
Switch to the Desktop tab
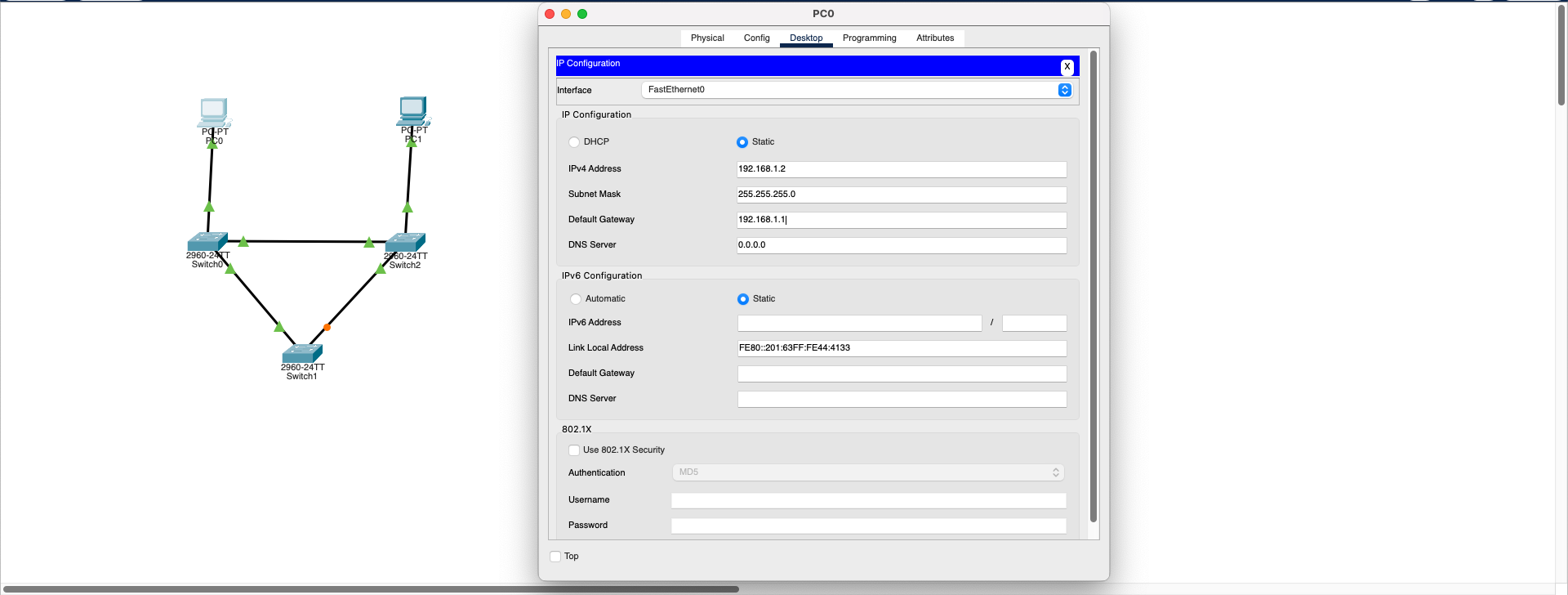click(806, 38)
